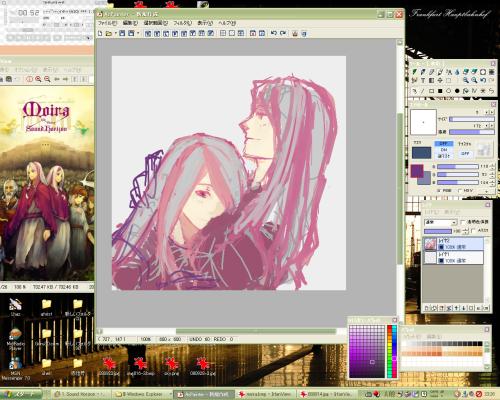
Task: Click the layer opacity stepper arrows
Action: point(466,231)
